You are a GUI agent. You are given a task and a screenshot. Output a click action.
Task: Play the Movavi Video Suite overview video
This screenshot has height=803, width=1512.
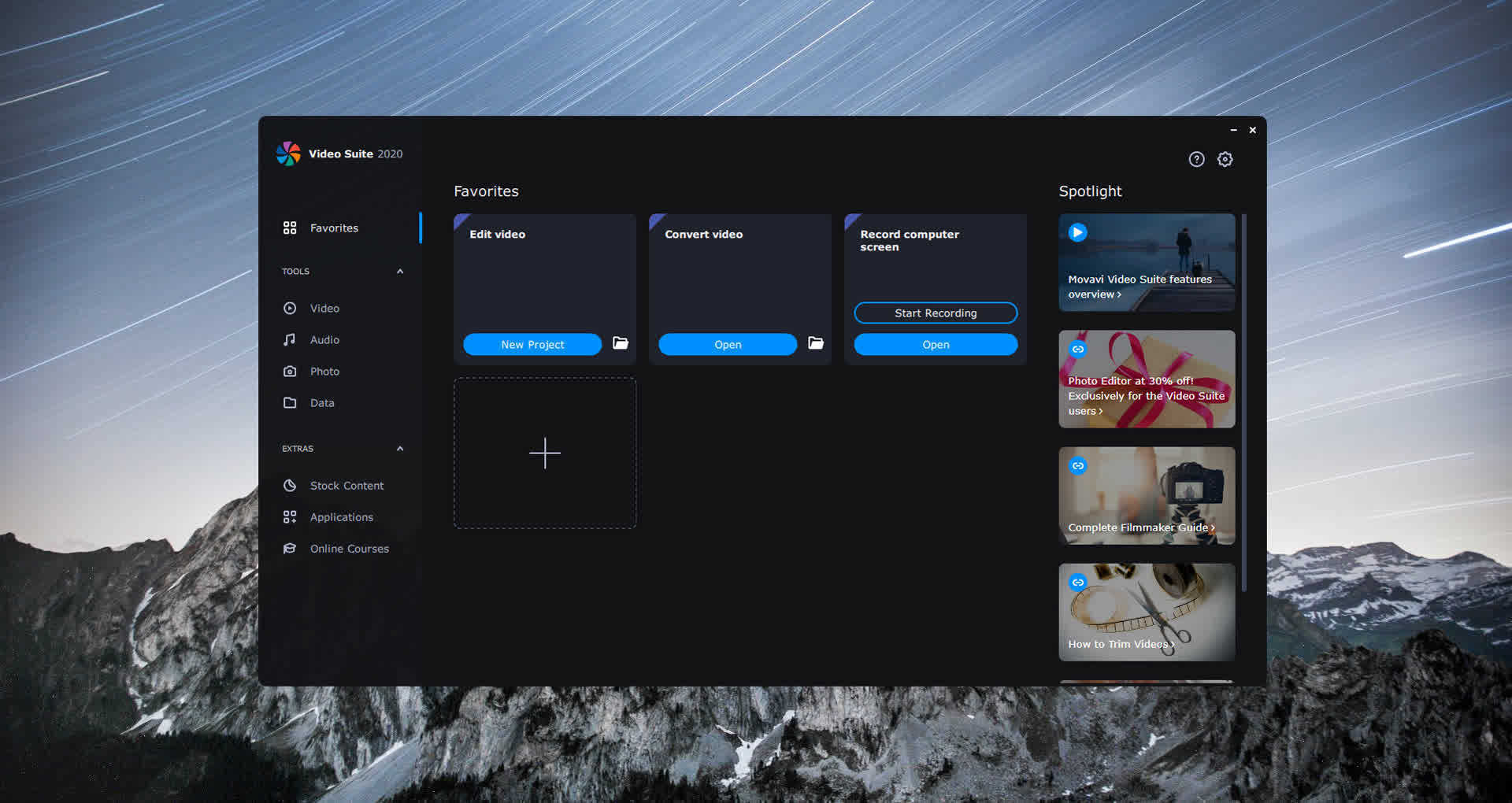point(1077,232)
